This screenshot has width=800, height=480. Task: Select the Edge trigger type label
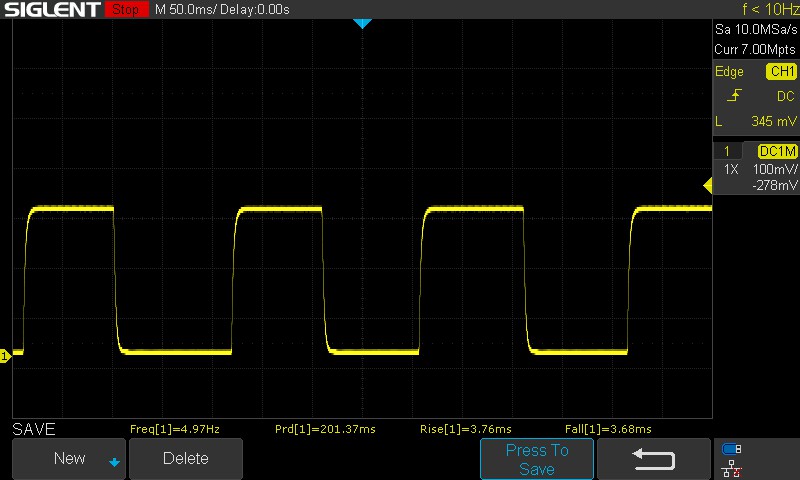tap(729, 72)
